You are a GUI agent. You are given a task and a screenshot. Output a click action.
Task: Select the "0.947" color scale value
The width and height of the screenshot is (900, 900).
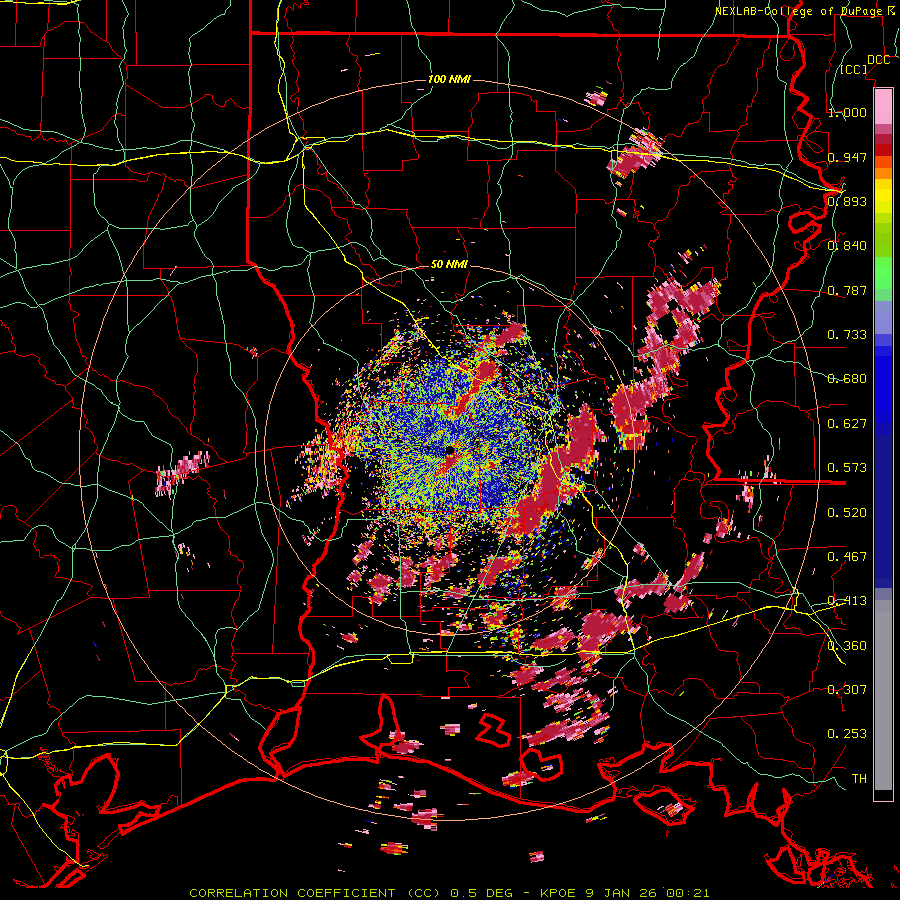click(847, 157)
